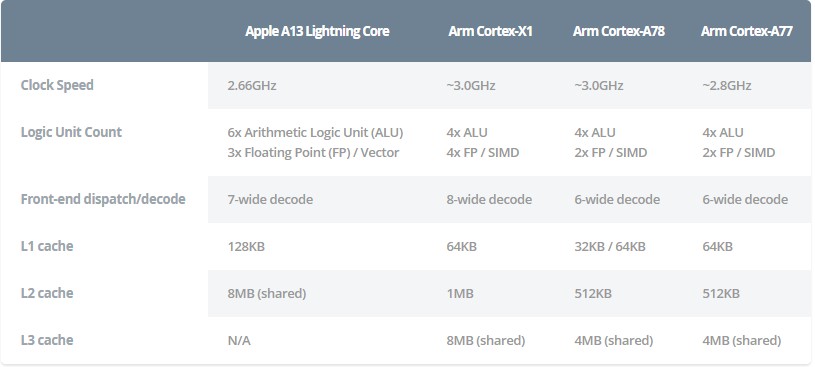Select the Logic Unit Count row label
Screen dimensions: 815x367
click(71, 132)
